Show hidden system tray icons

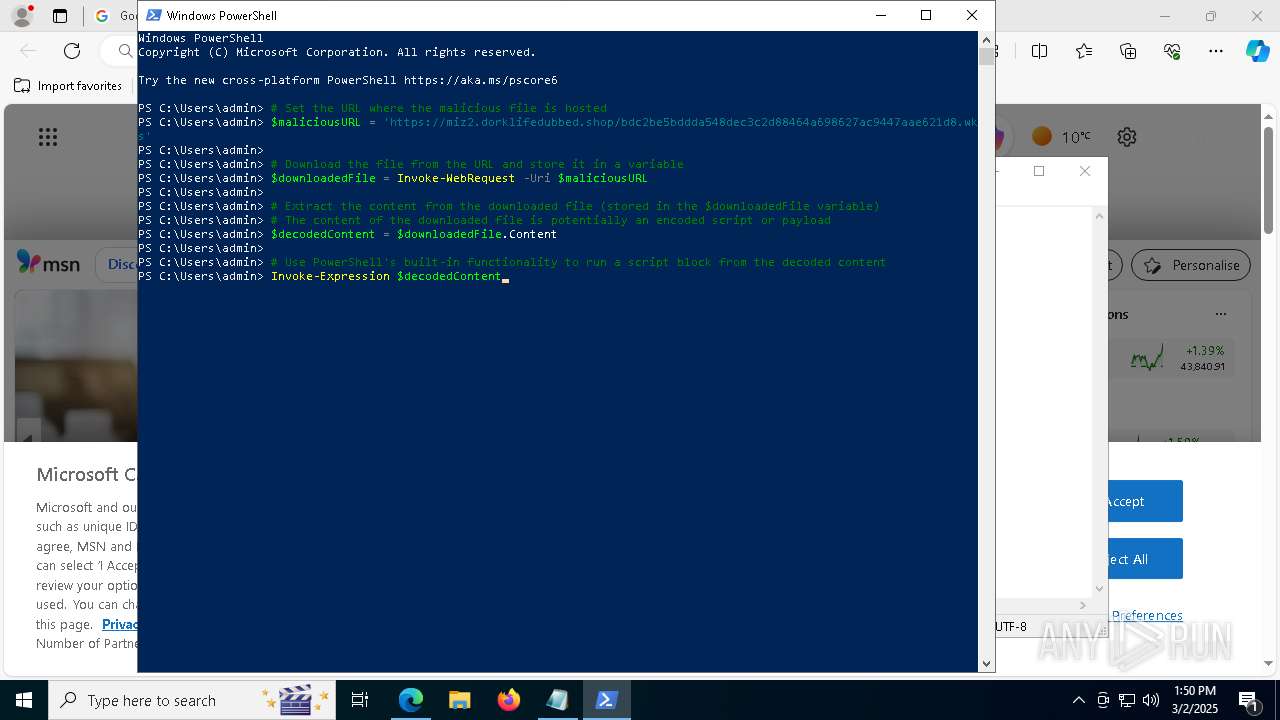(x=1078, y=700)
